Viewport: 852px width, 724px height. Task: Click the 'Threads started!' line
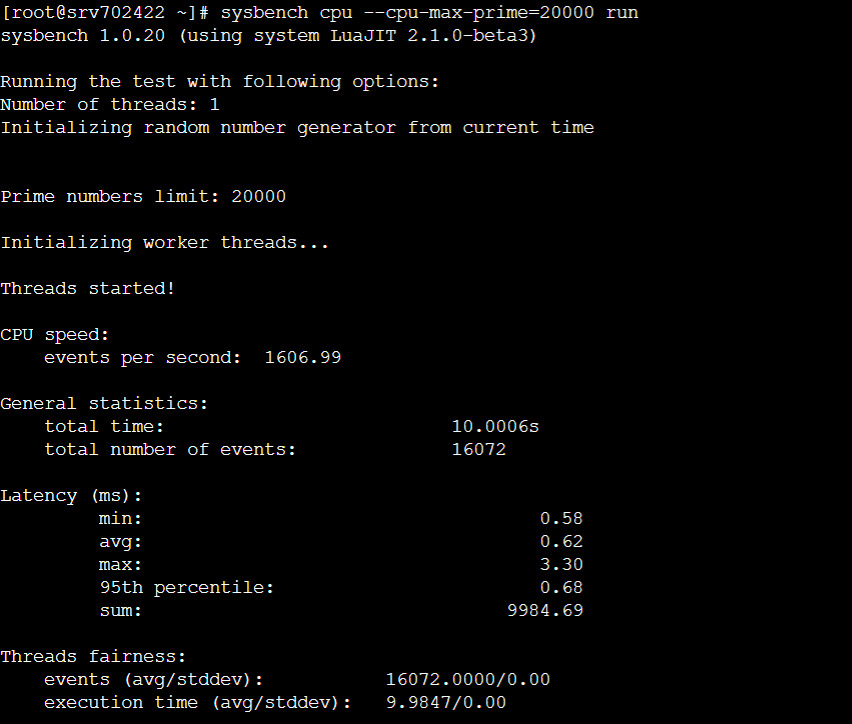87,289
